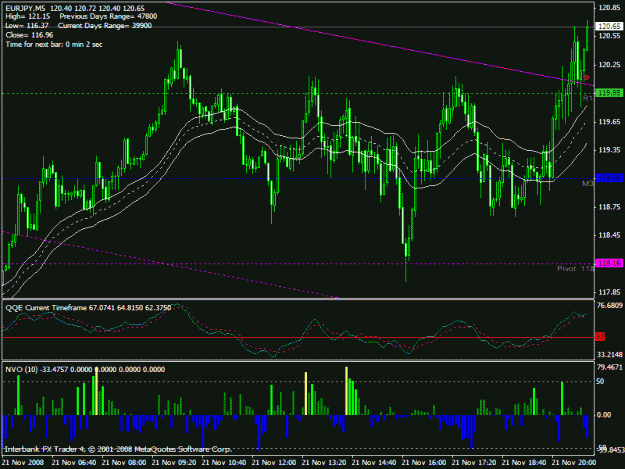625x469 pixels.
Task: Click the 120.55 price scale label
Action: click(609, 36)
